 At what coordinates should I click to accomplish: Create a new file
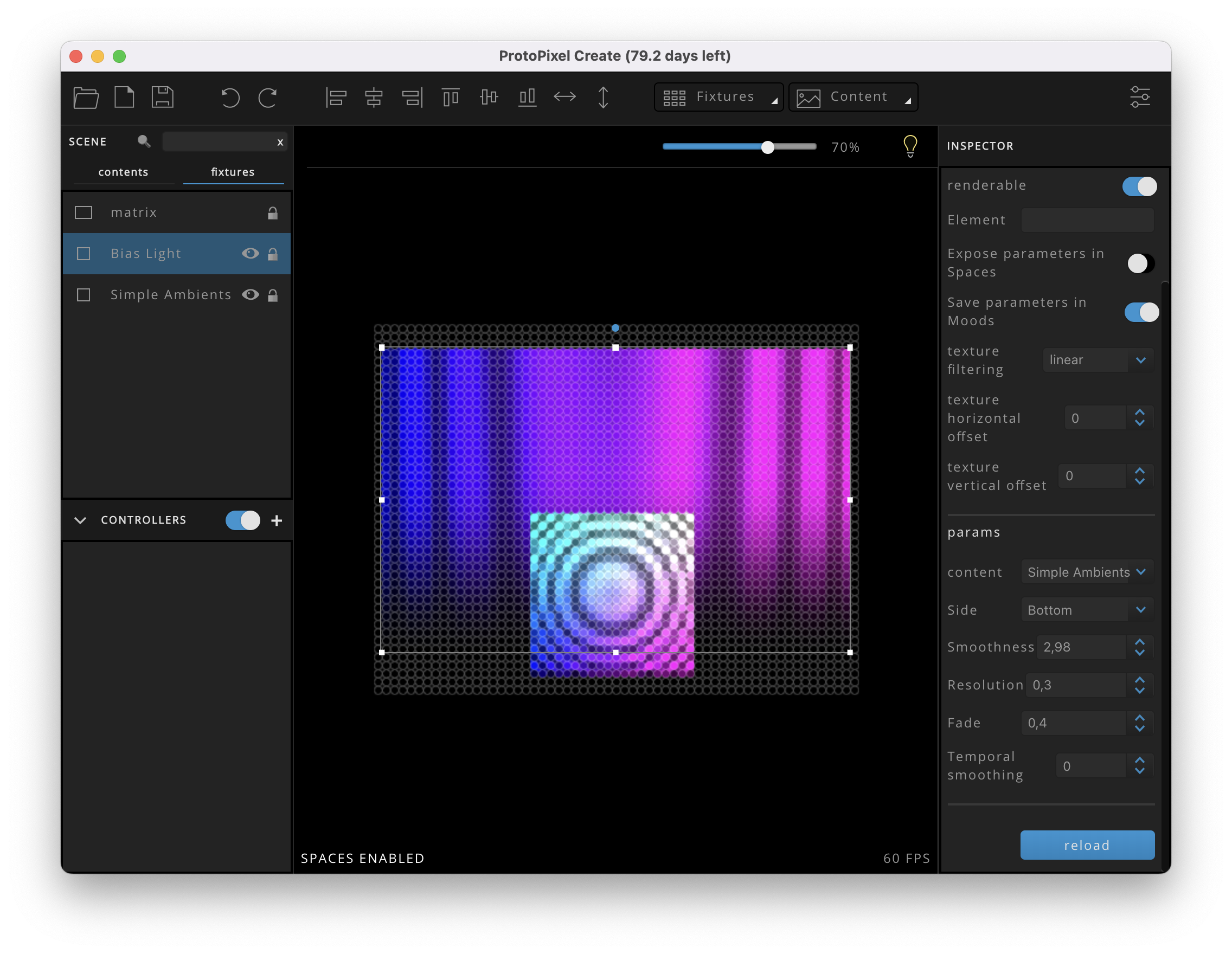124,97
